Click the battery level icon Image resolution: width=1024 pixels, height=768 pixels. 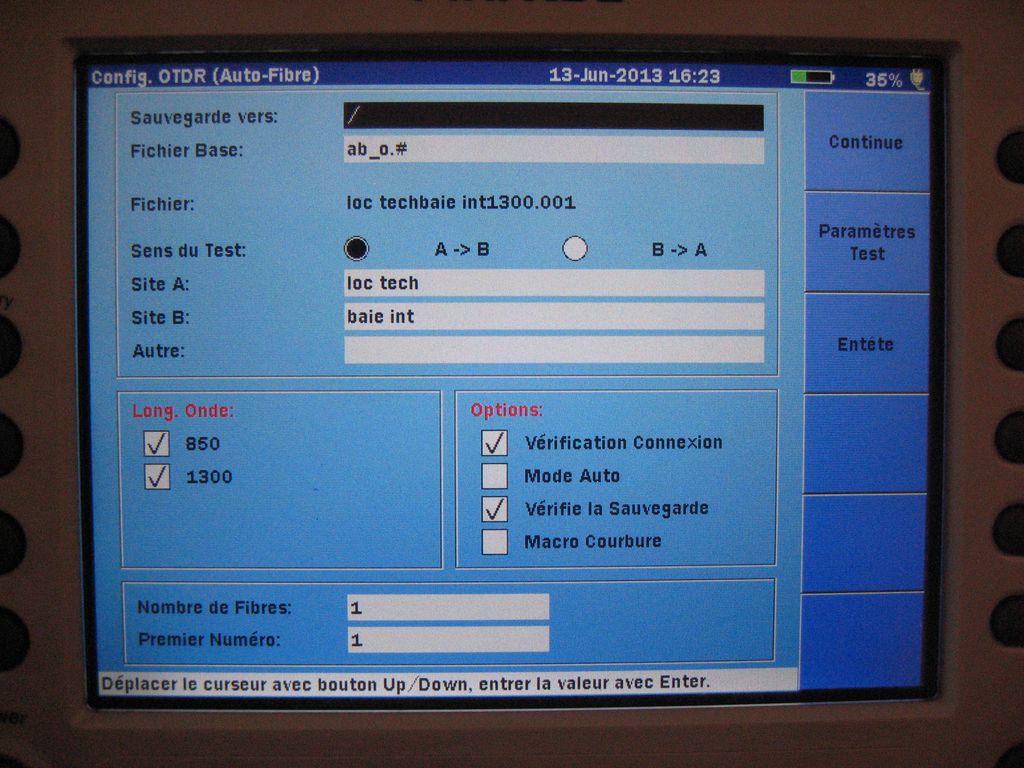click(812, 78)
